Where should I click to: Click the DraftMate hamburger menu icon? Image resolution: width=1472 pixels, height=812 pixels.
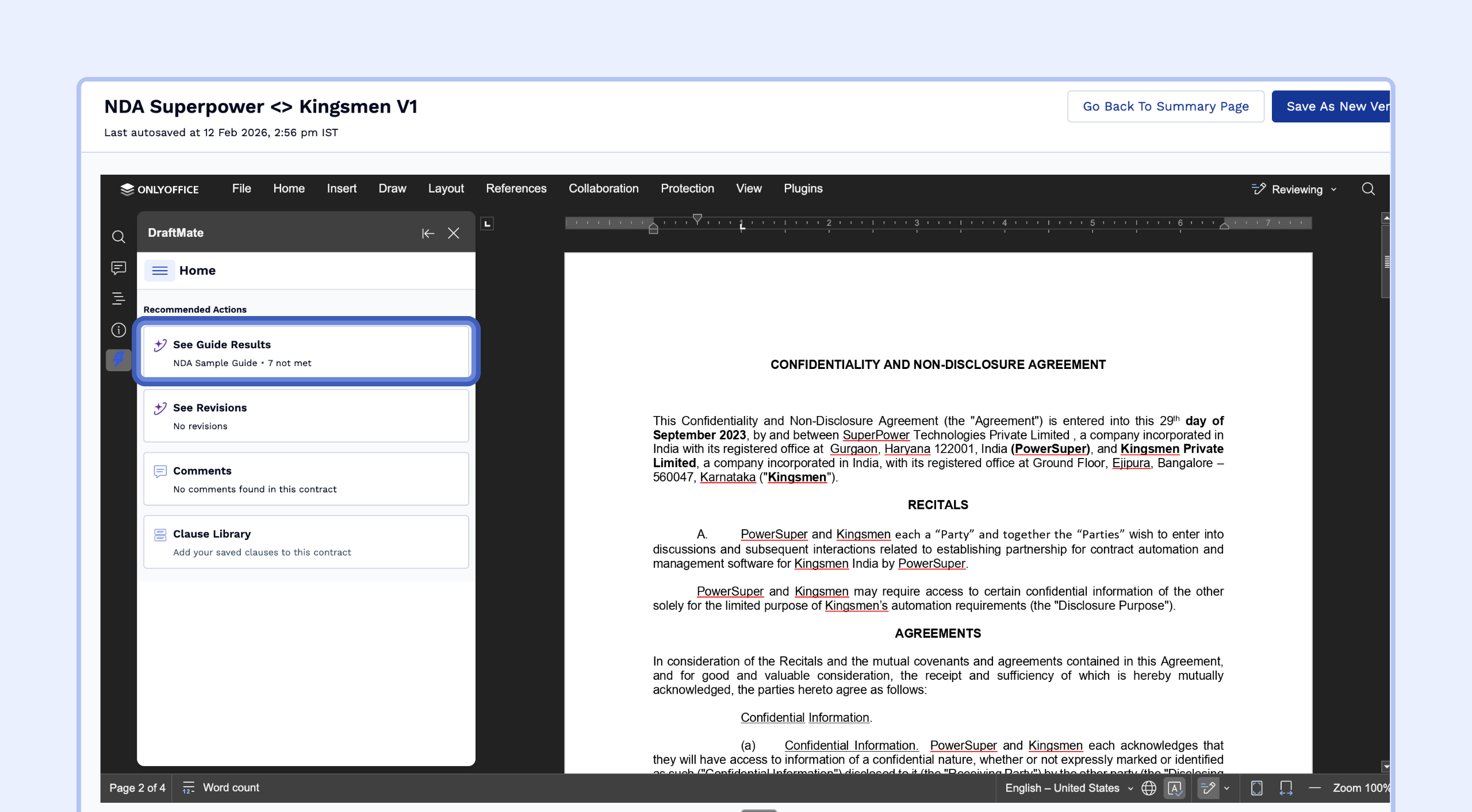[x=160, y=271]
